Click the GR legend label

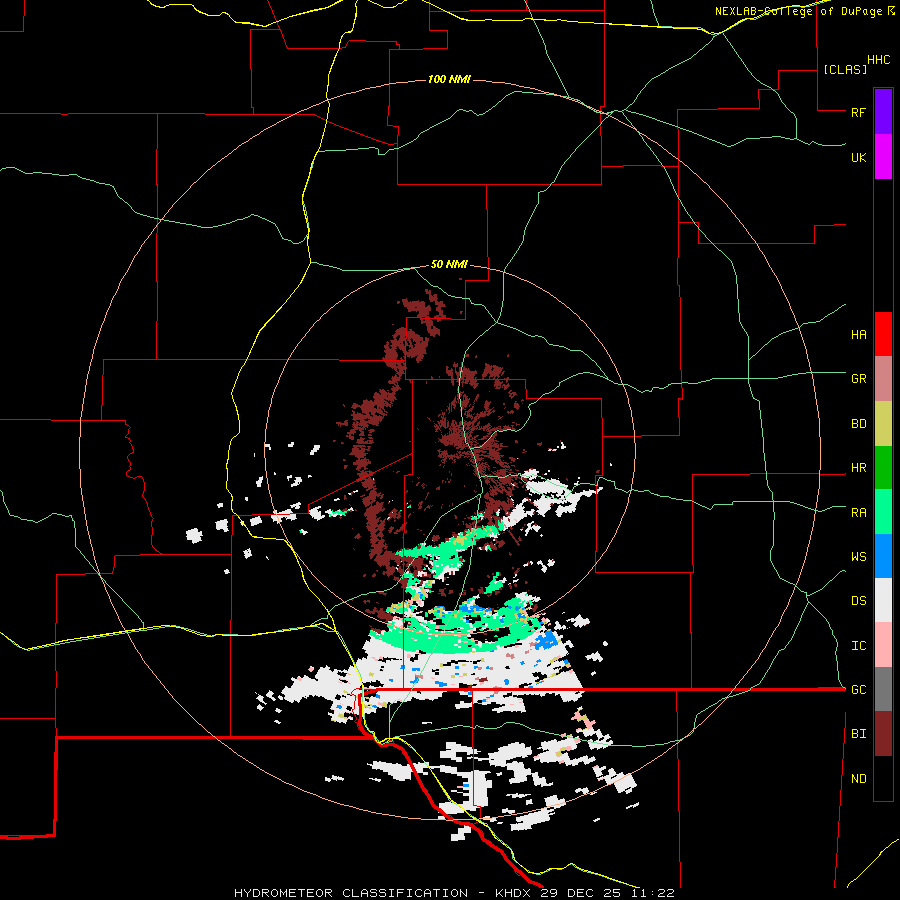pos(858,379)
